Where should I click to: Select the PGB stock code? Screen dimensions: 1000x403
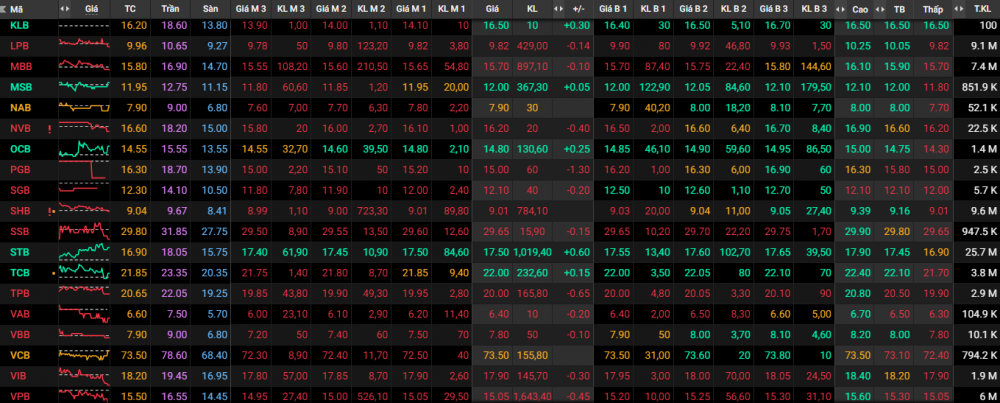(21, 170)
